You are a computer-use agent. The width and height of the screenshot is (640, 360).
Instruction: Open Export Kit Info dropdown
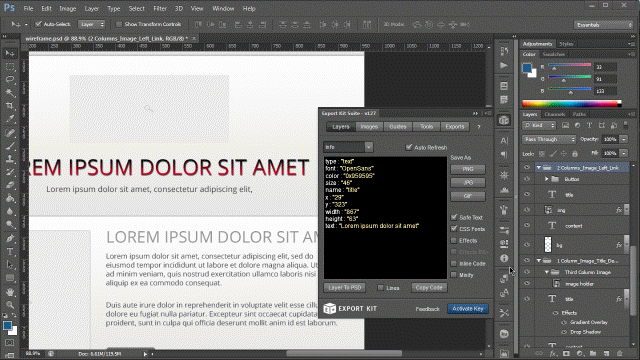tap(348, 147)
